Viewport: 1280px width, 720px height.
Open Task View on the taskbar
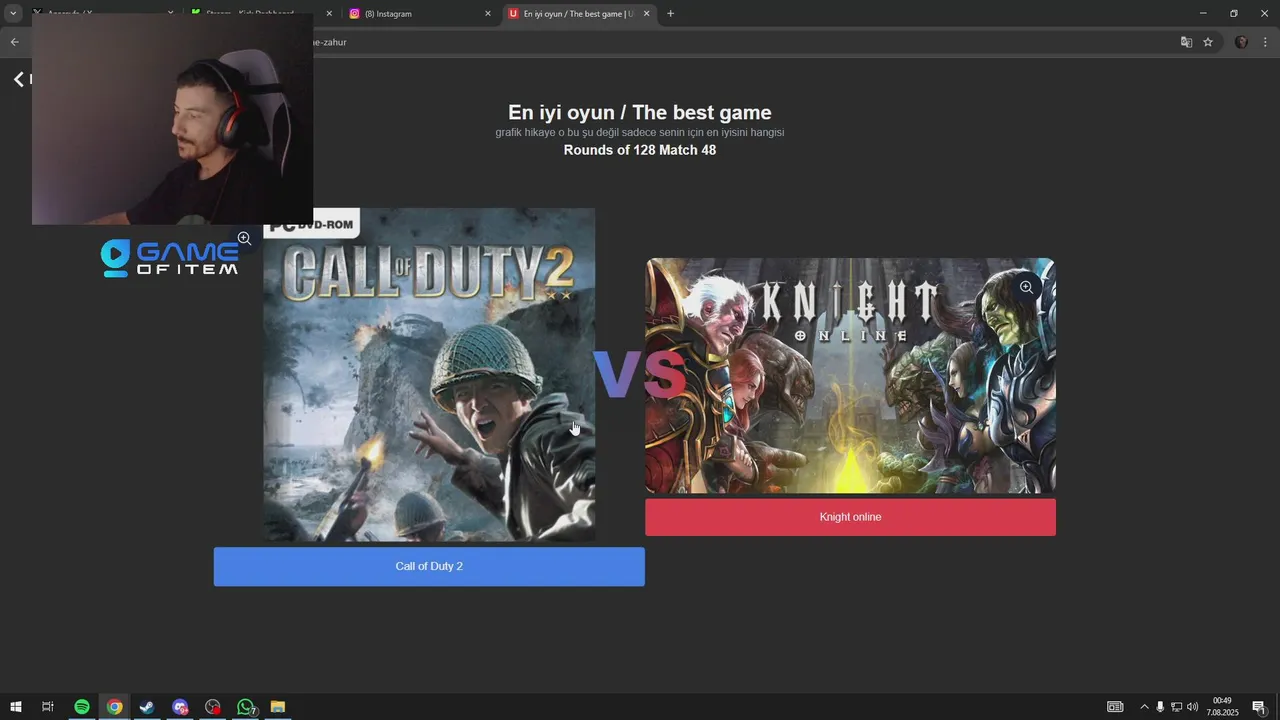tap(47, 707)
